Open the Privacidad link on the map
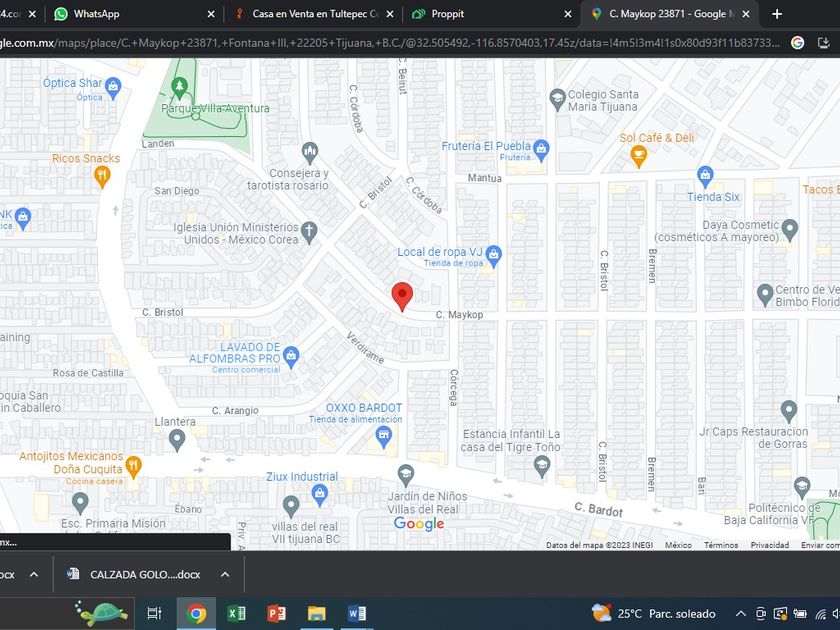Screen dimensions: 840x630 coord(769,545)
